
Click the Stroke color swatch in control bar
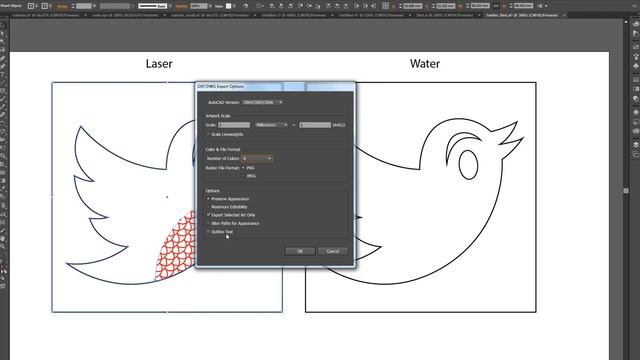(45, 6)
